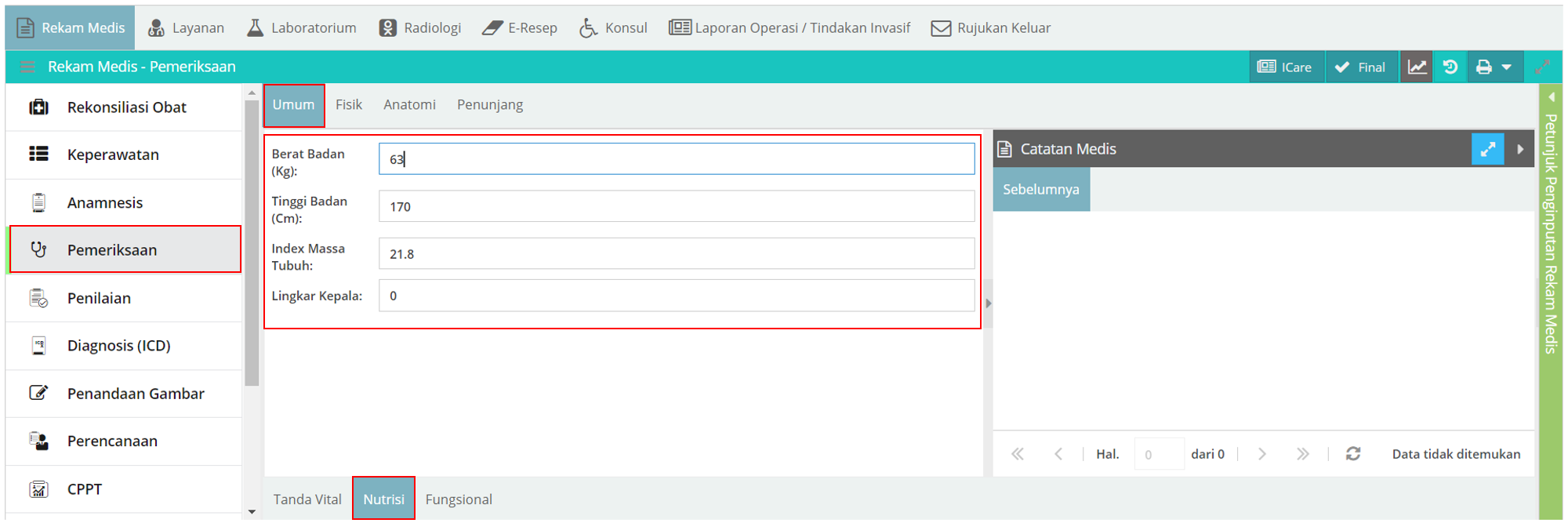Click the Penilaian document icon

pos(38,298)
